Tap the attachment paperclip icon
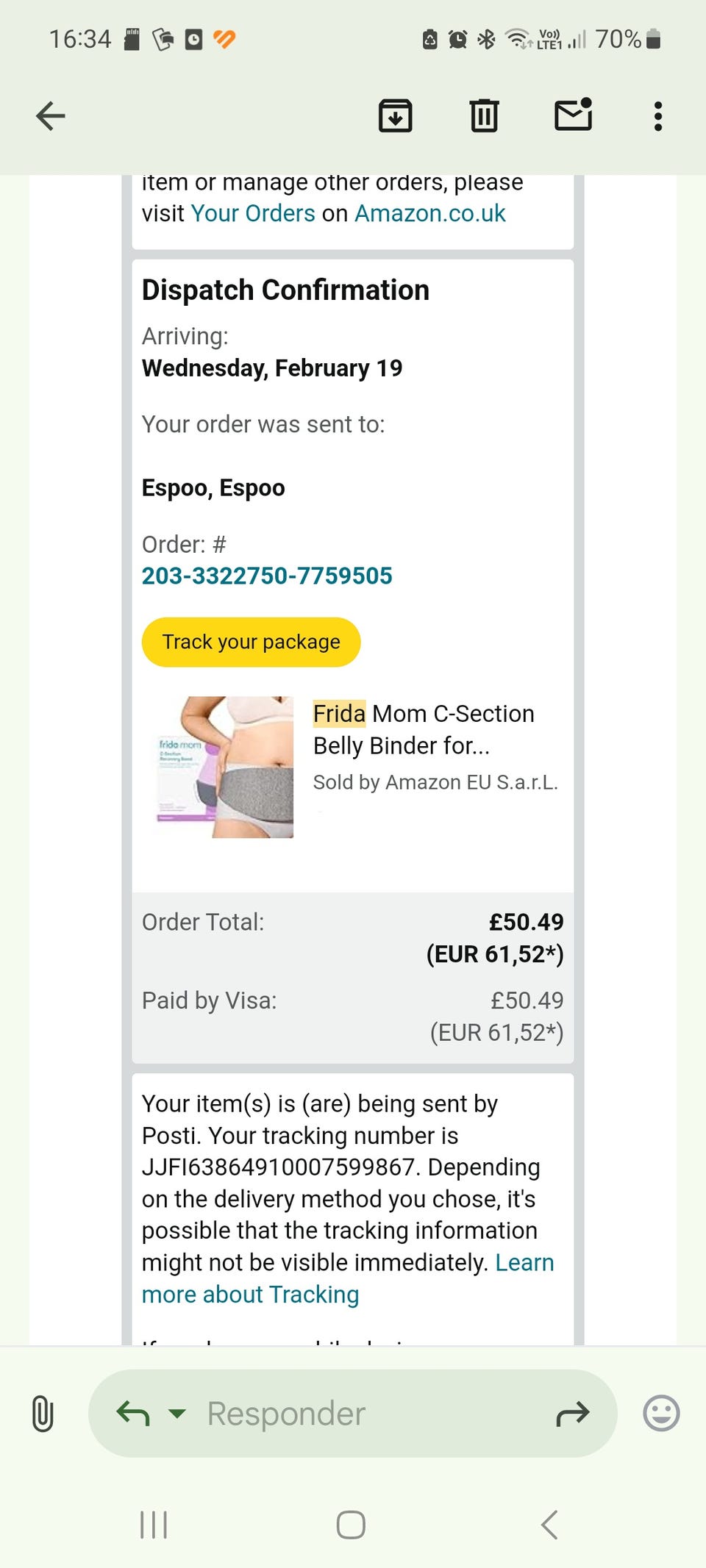 click(x=43, y=1413)
